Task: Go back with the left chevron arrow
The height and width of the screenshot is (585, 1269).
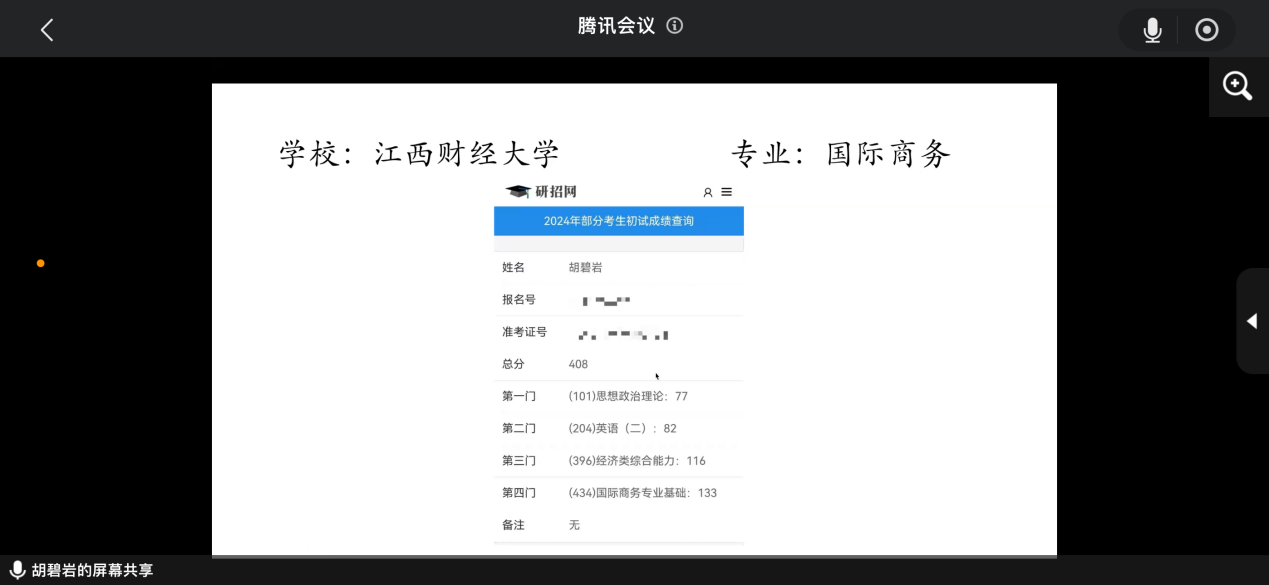Action: pyautogui.click(x=47, y=30)
